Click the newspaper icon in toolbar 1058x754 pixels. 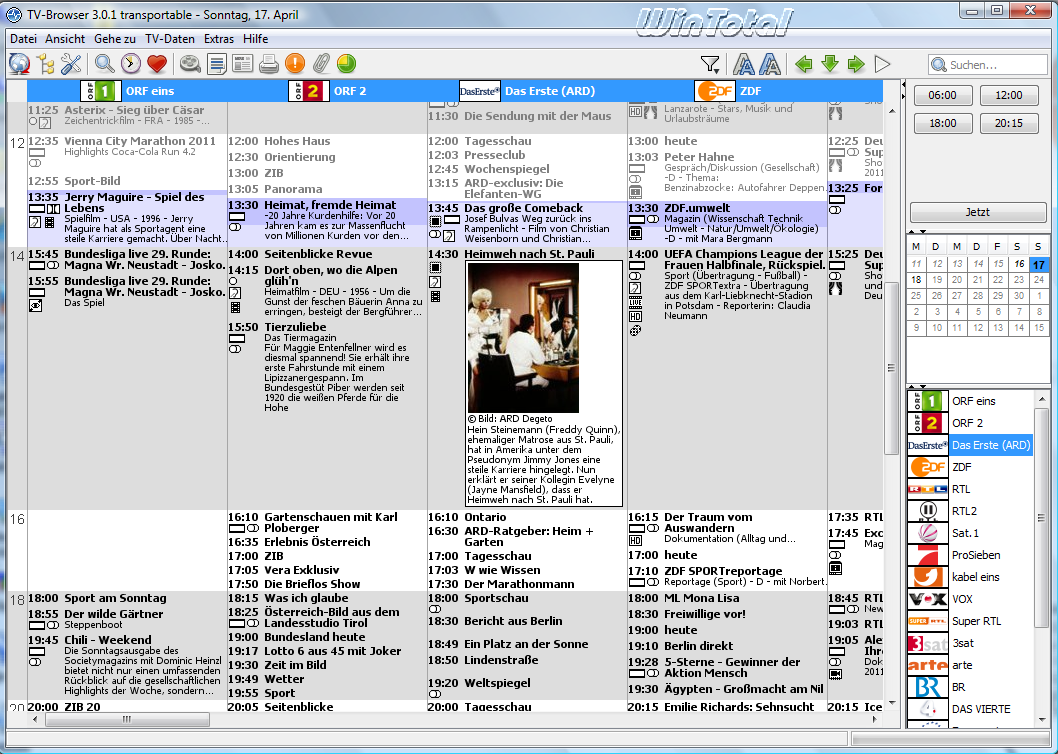pyautogui.click(x=242, y=64)
